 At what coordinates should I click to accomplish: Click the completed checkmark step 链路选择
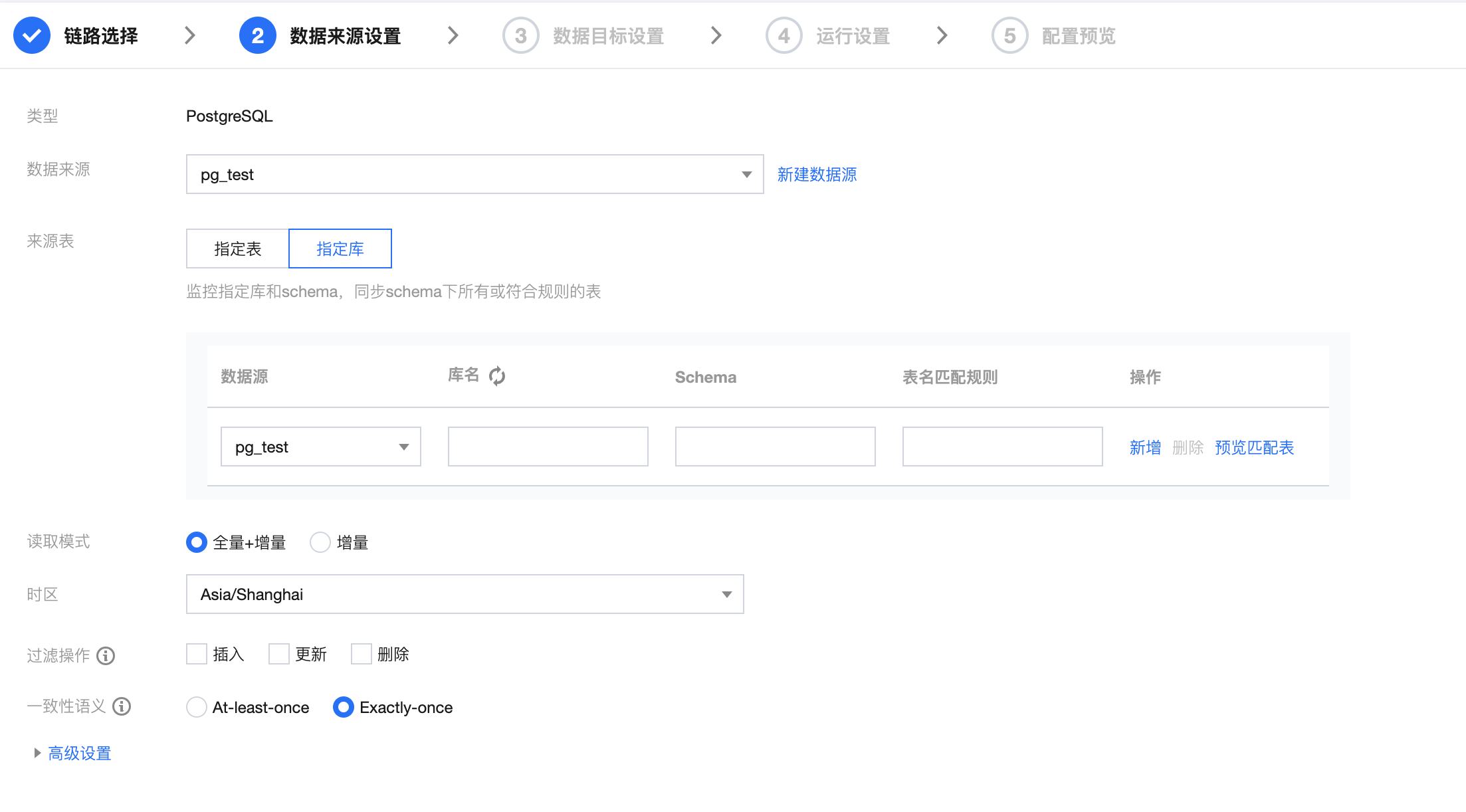click(x=32, y=35)
